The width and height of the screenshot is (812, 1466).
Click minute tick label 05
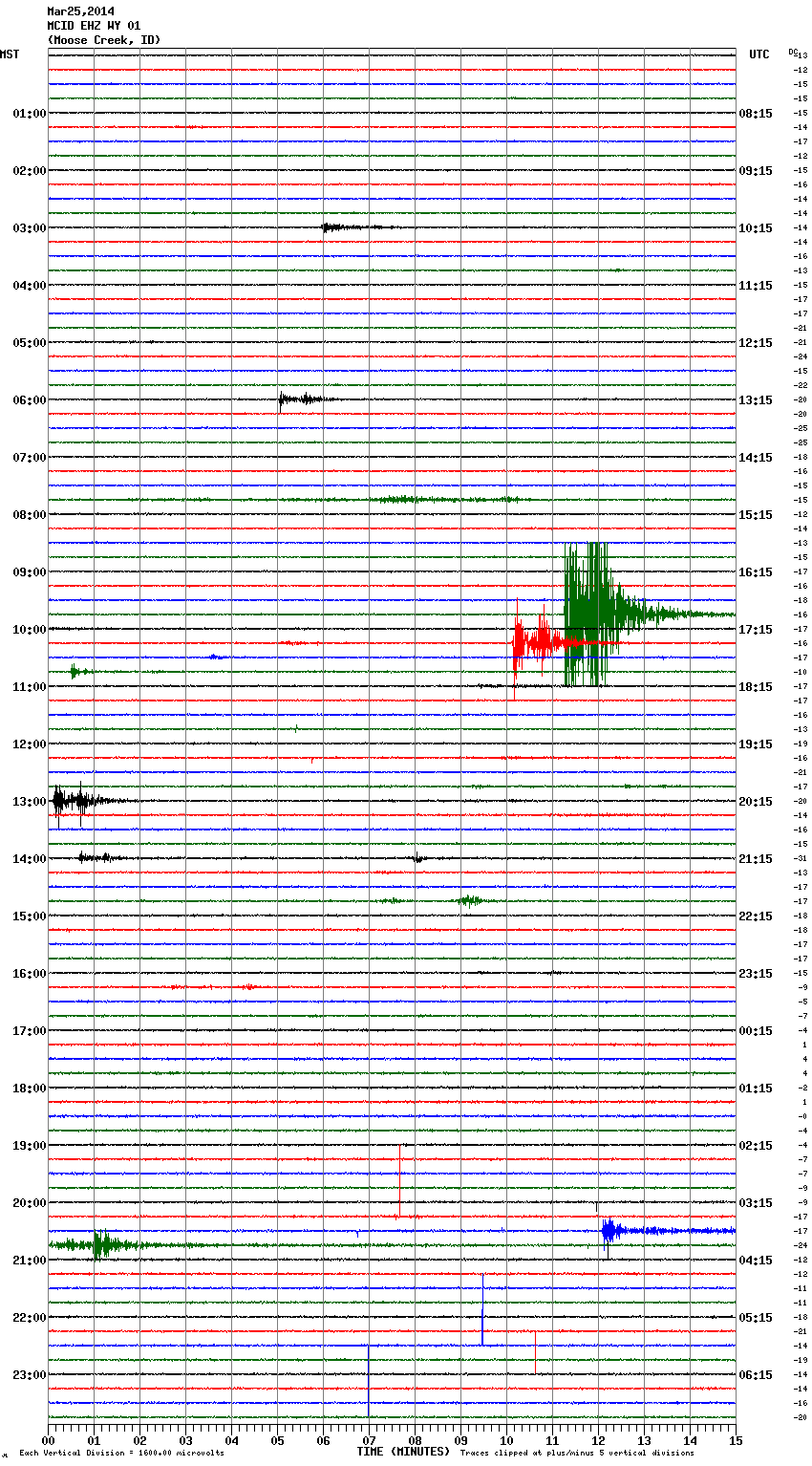click(277, 1440)
